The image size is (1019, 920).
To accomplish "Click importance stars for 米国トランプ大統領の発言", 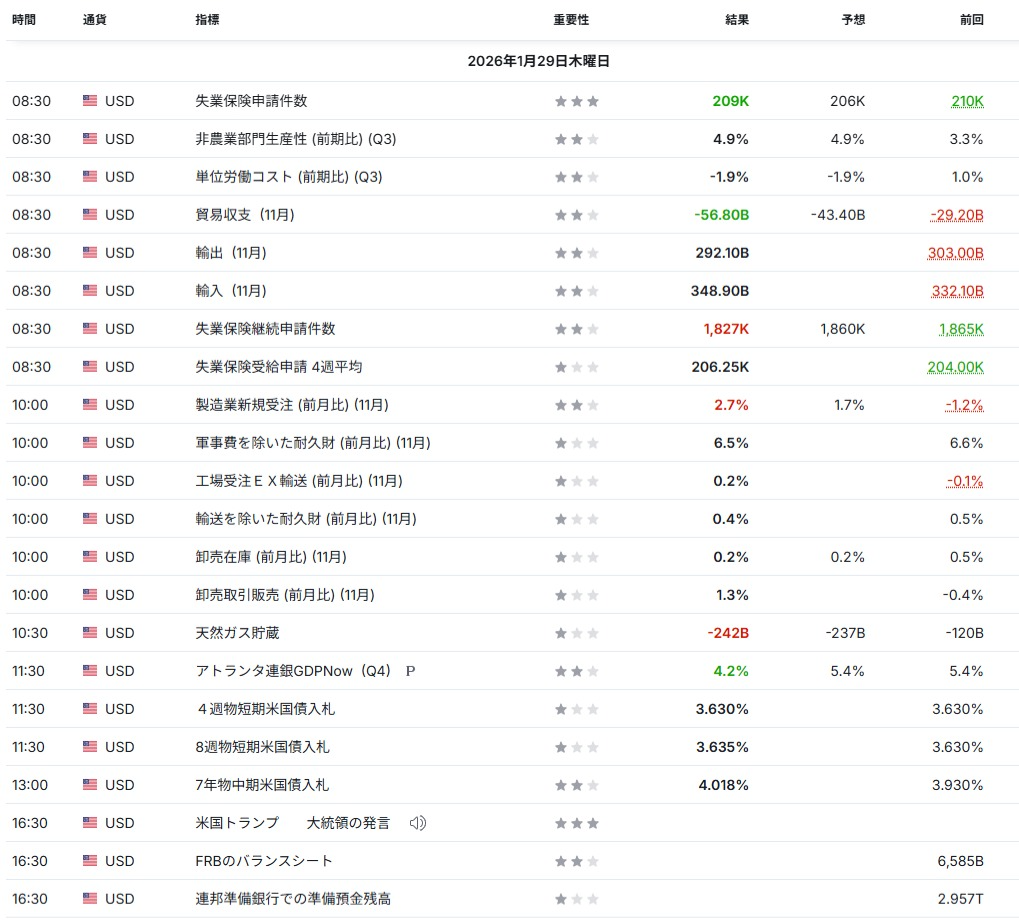I will (577, 823).
